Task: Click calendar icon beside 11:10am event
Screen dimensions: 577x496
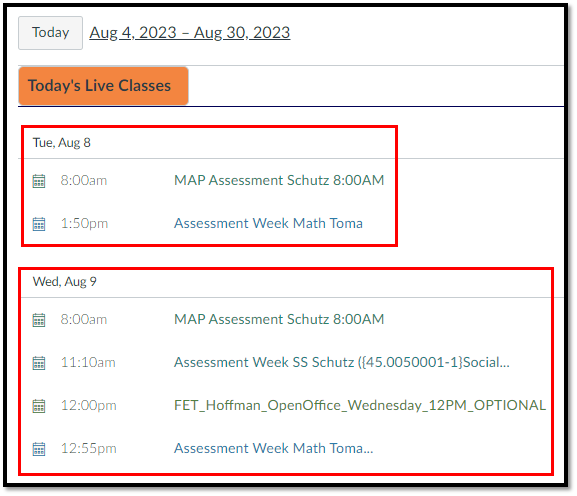Action: pyautogui.click(x=39, y=363)
